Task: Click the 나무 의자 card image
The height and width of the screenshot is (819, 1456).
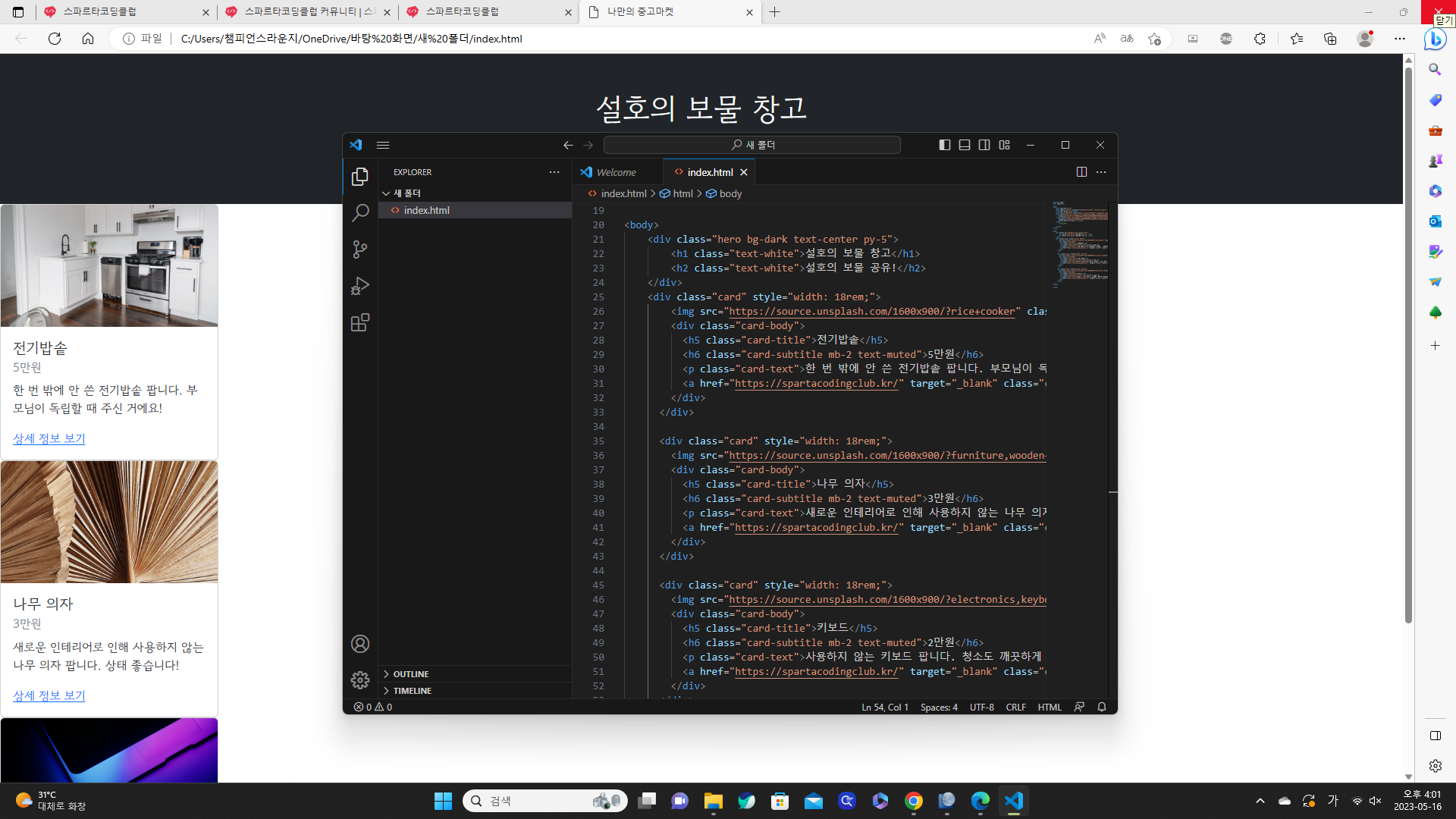Action: [x=109, y=522]
